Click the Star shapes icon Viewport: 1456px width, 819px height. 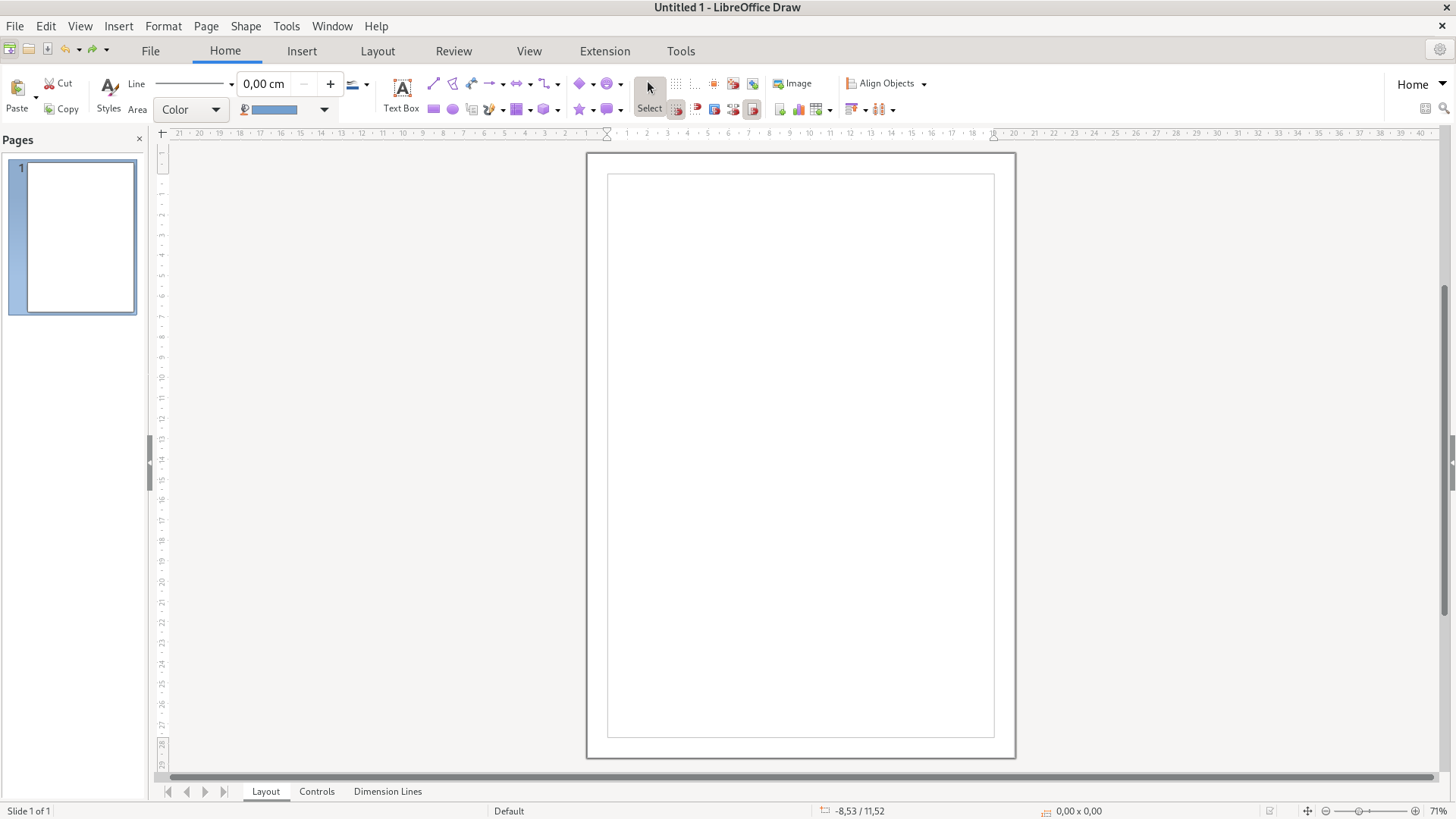(x=579, y=110)
